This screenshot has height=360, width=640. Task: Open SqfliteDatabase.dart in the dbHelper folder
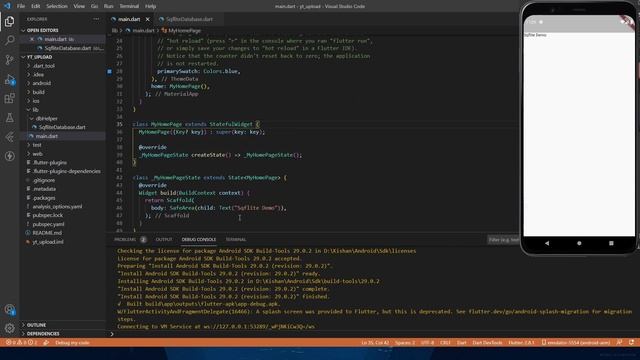(62, 127)
